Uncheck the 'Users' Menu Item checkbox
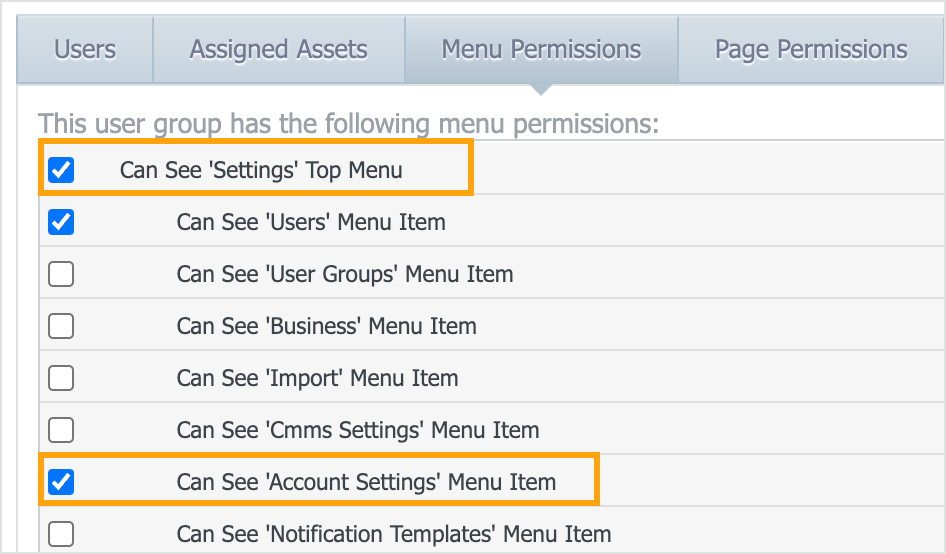 click(x=62, y=222)
